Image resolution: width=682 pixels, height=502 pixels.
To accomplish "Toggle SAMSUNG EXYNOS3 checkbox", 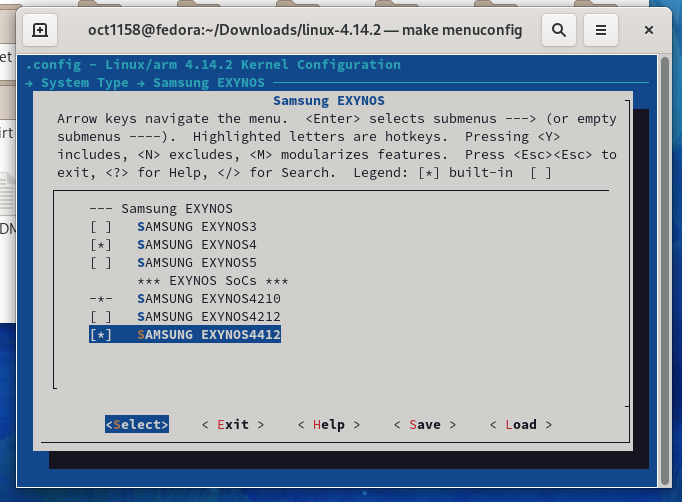I will click(x=100, y=227).
